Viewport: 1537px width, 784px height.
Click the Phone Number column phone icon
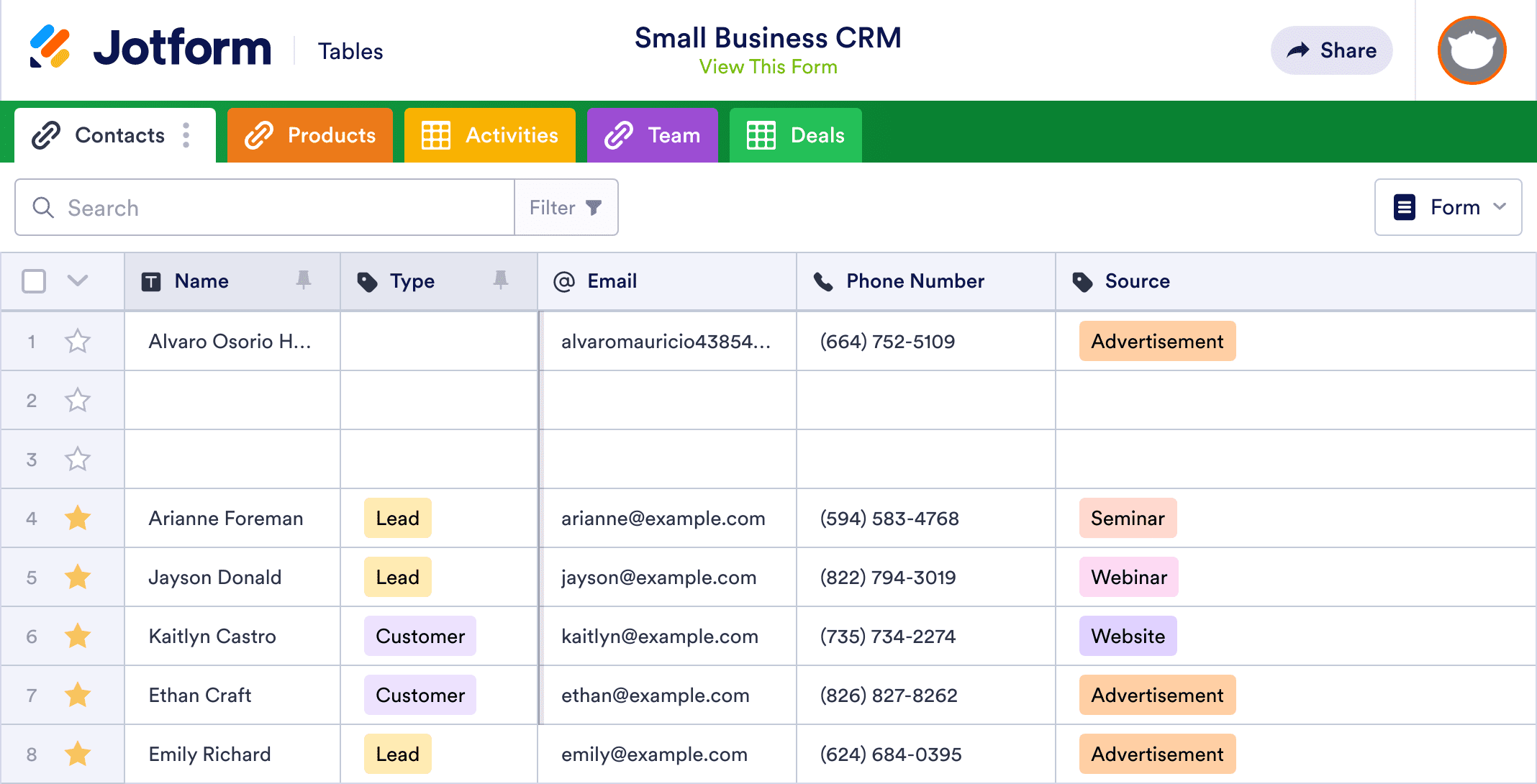pos(823,281)
